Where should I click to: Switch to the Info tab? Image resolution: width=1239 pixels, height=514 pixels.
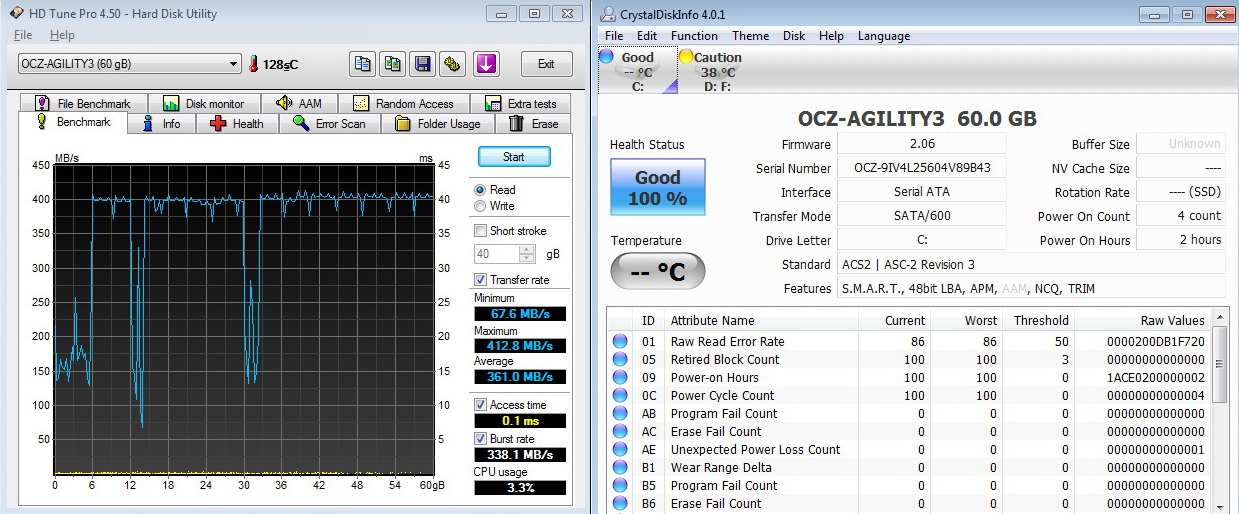(x=161, y=124)
